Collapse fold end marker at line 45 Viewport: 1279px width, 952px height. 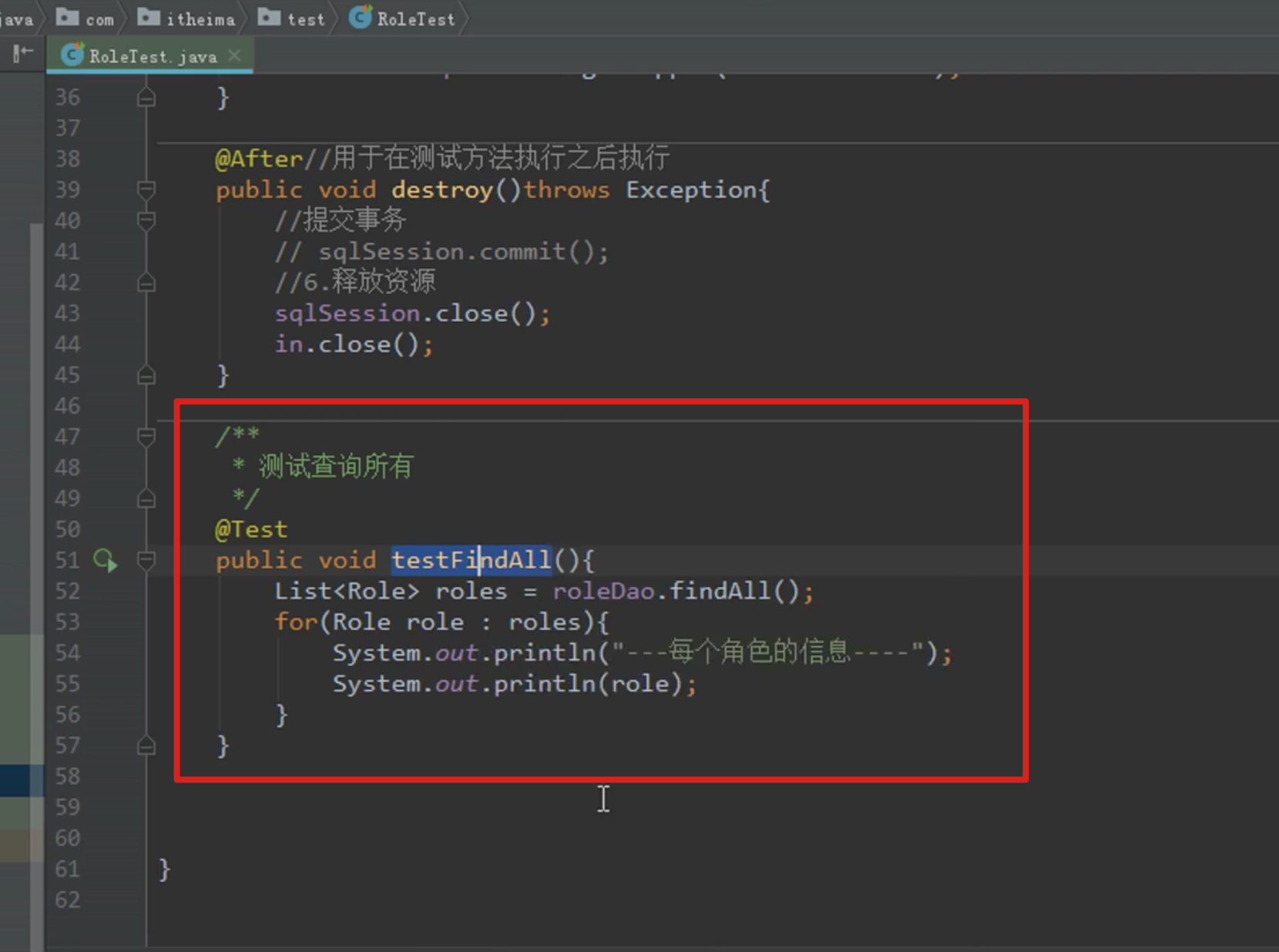(146, 376)
